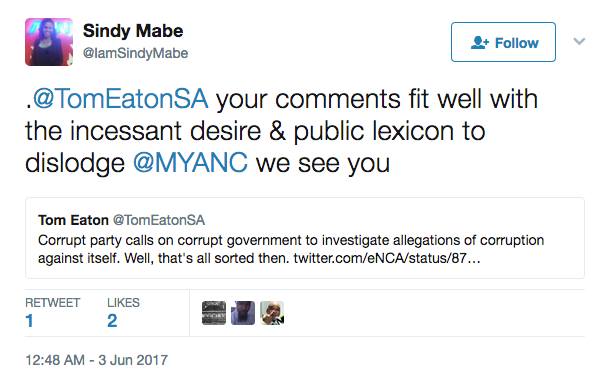Viewport: 609px width, 375px height.
Task: Open the first liker's dark avatar
Action: [x=214, y=313]
